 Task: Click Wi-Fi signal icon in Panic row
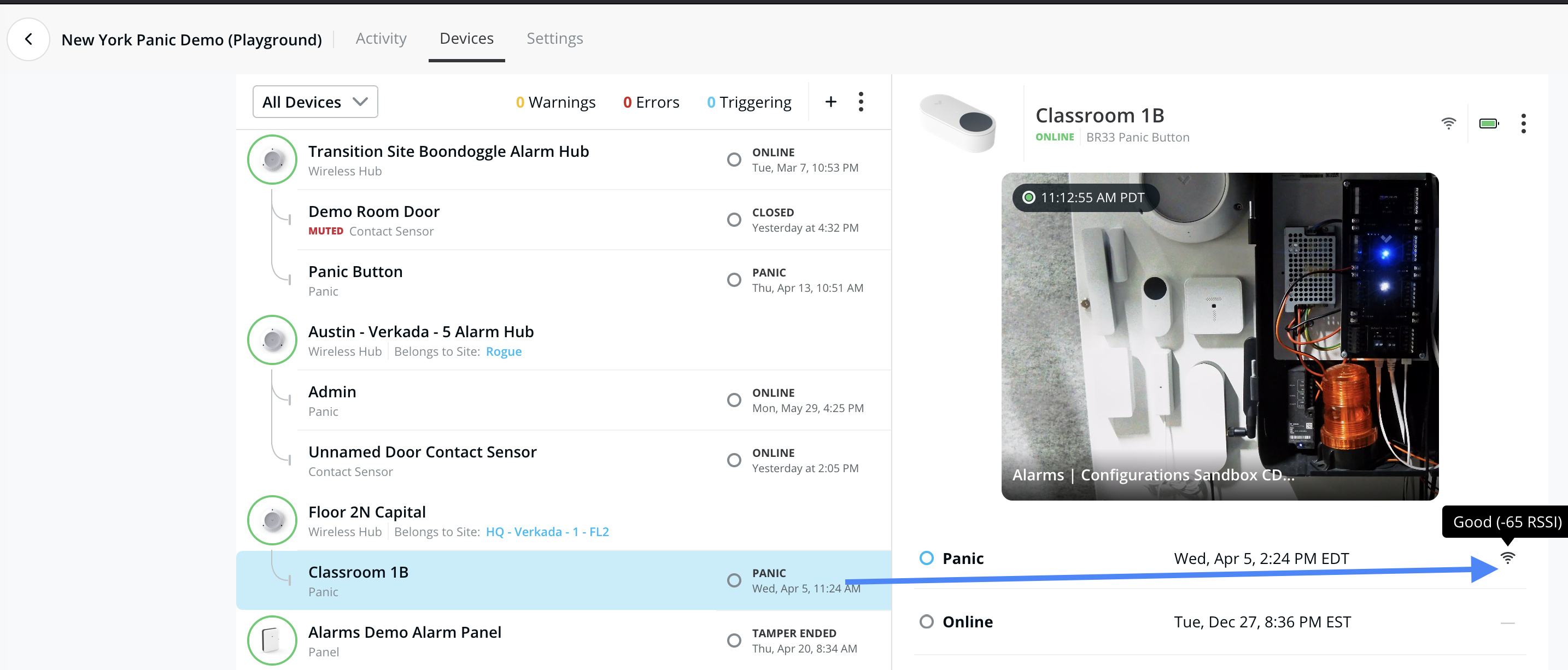(1507, 557)
